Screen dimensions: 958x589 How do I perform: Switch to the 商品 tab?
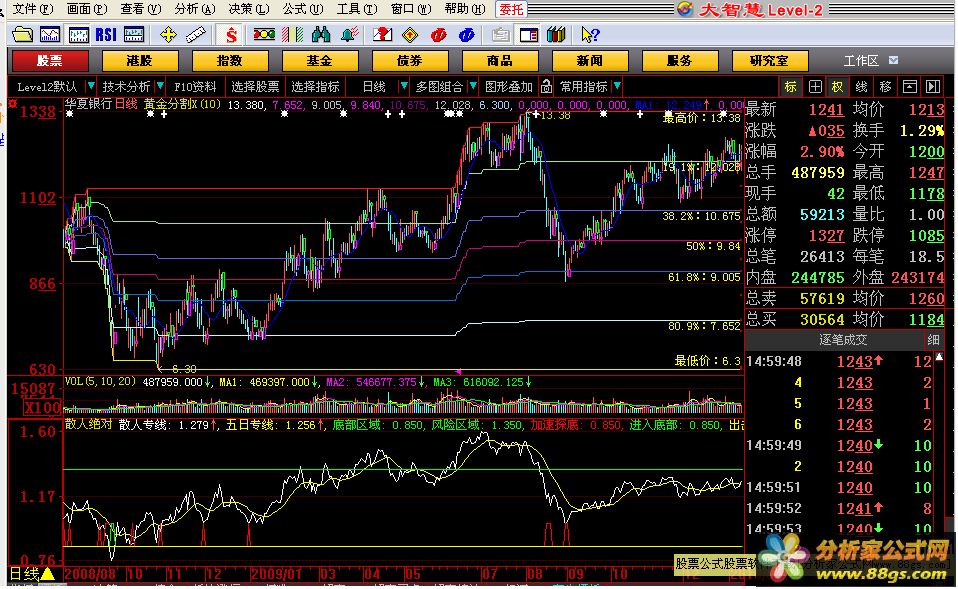point(500,60)
